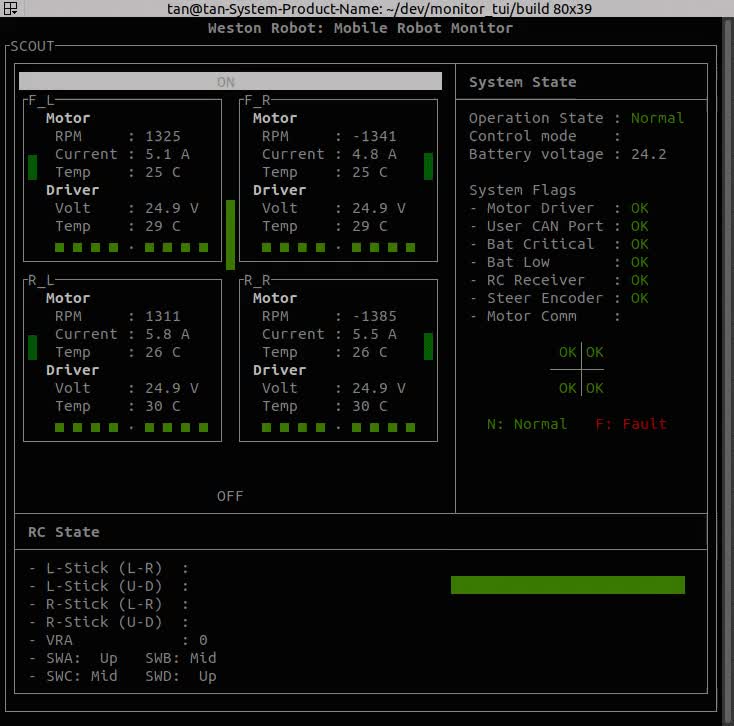Click the RC State heading
The height and width of the screenshot is (726, 734).
pos(64,532)
